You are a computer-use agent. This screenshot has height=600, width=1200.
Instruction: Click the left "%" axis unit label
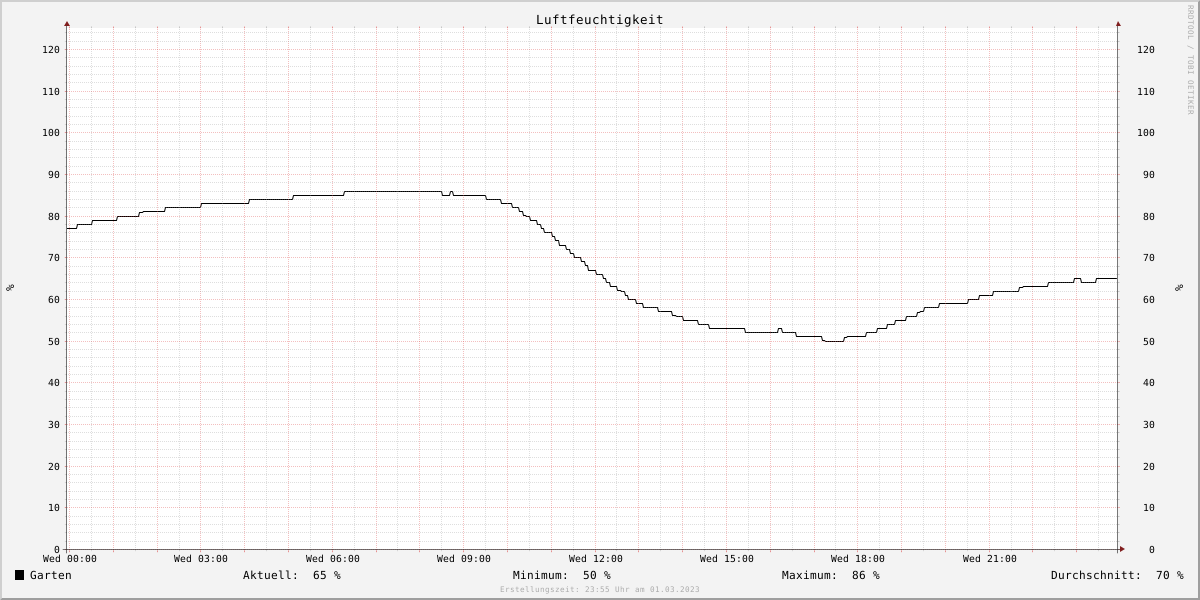[10, 288]
